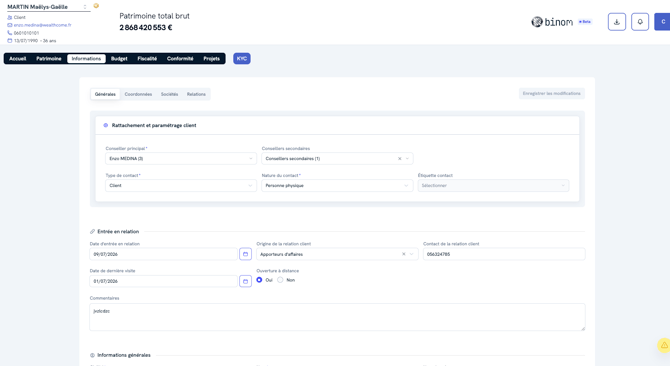Click the enzo.medina@wealthcome.fr email link
This screenshot has height=366, width=670.
pos(42,25)
